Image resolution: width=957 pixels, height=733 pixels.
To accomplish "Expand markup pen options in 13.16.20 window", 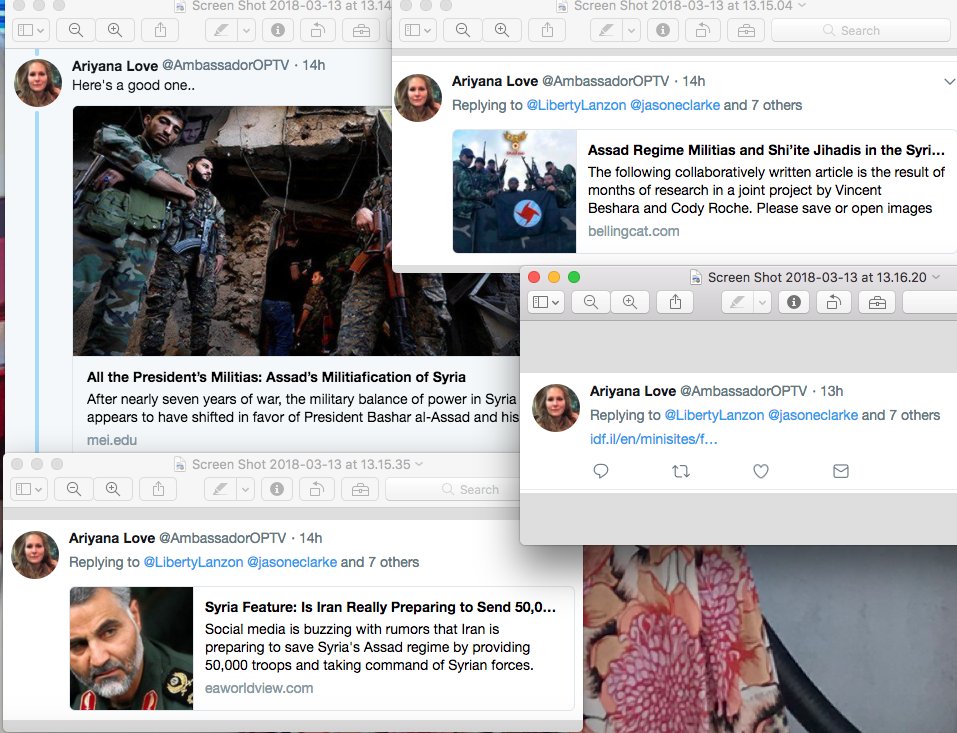I will point(762,302).
